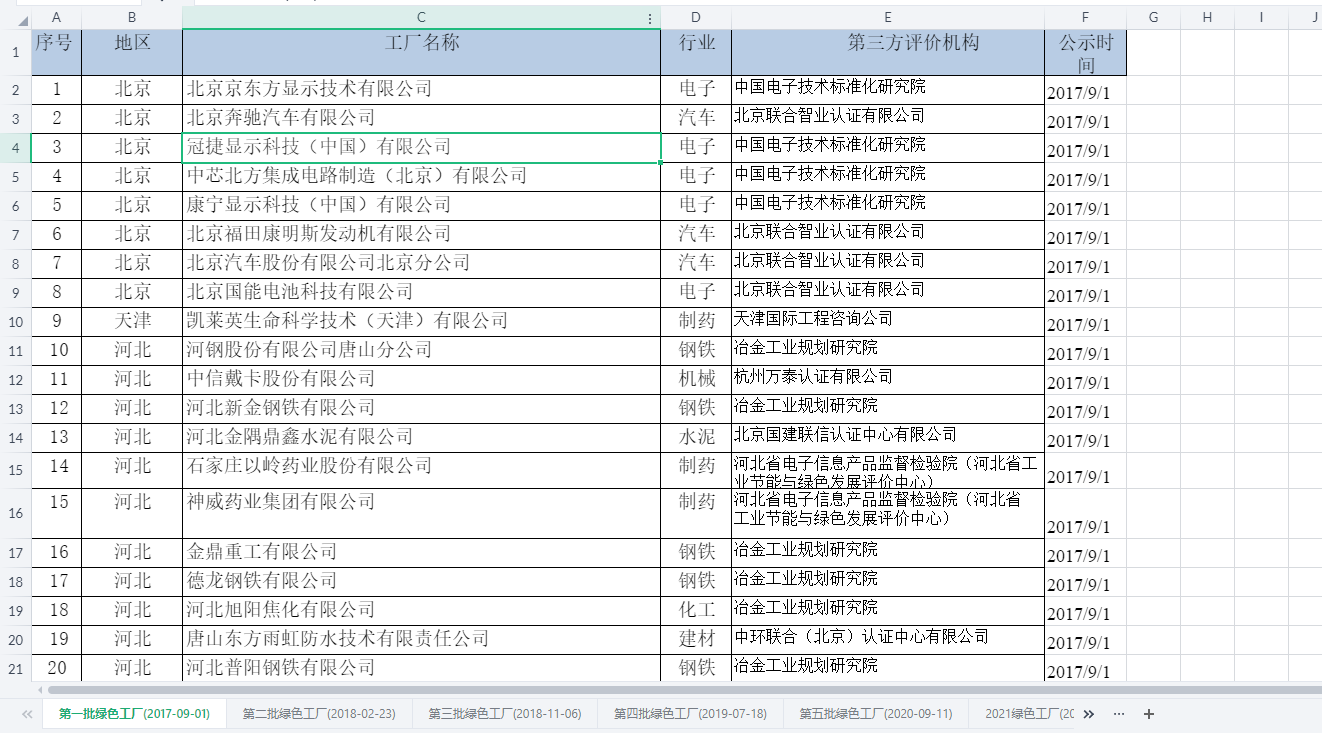Click the 机械 industry cell
This screenshot has width=1322, height=733.
tap(696, 379)
